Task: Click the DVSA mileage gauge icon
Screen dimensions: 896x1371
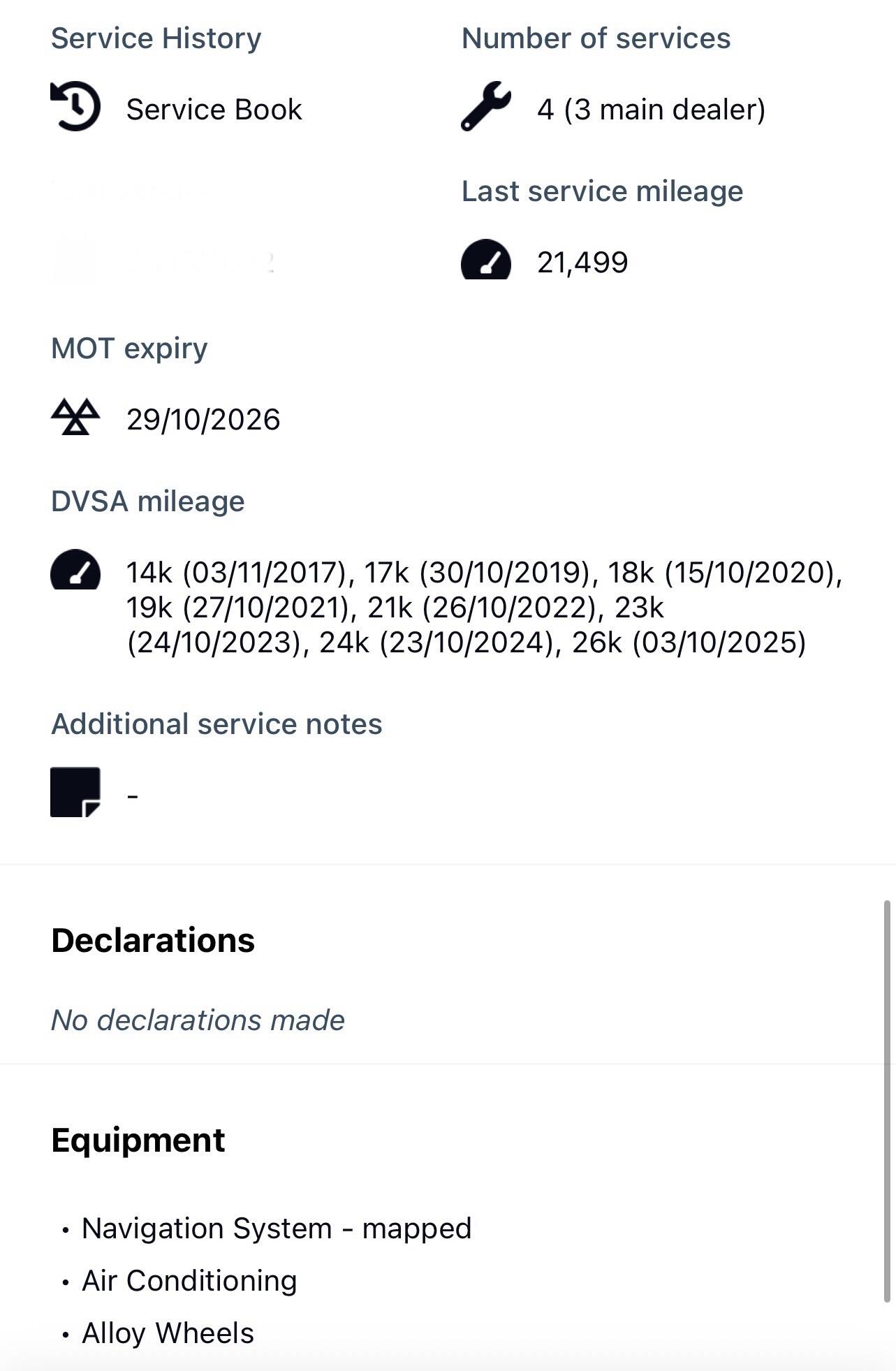Action: point(75,571)
